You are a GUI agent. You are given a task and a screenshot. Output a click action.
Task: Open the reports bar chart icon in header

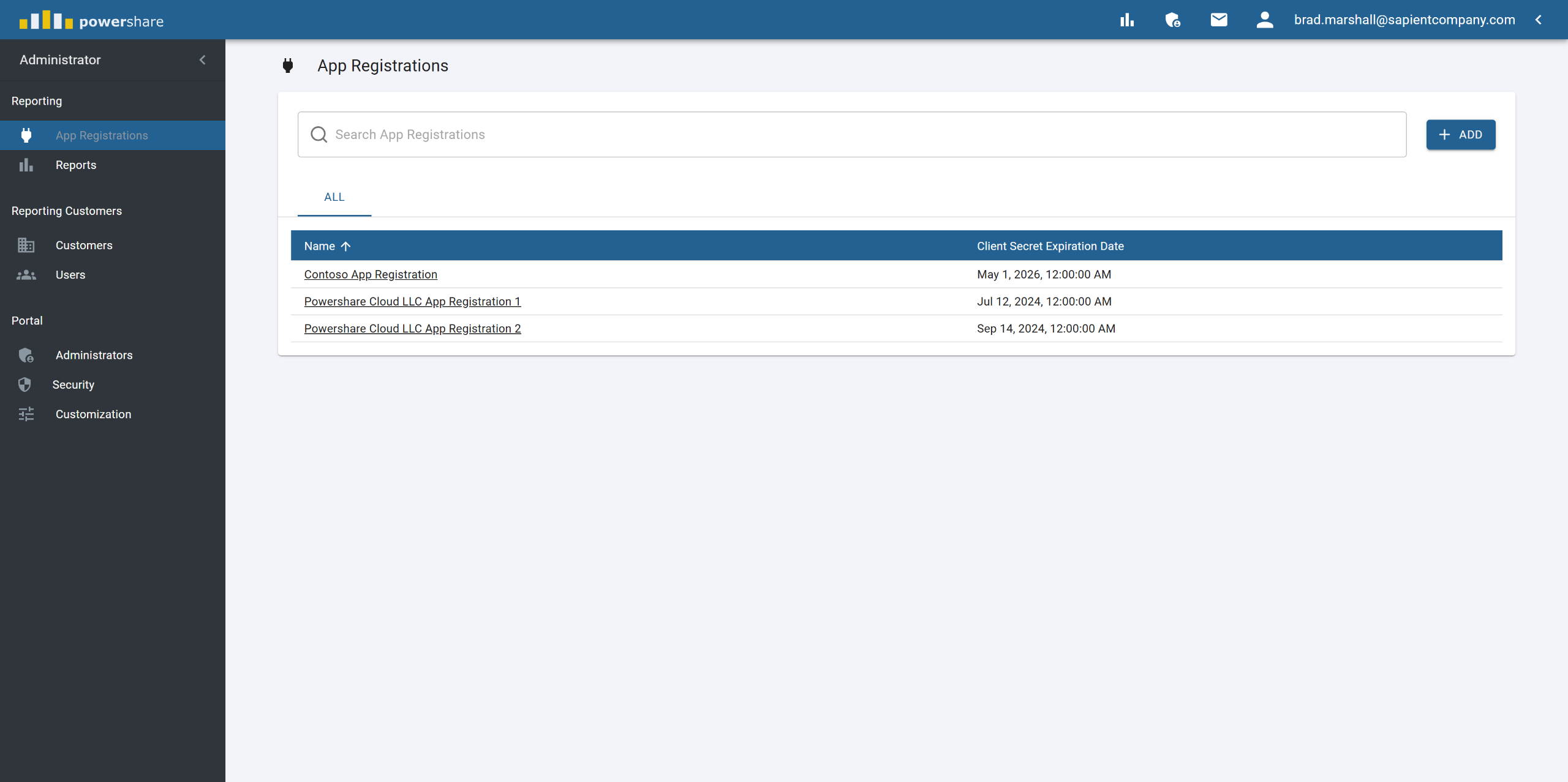[x=1127, y=20]
